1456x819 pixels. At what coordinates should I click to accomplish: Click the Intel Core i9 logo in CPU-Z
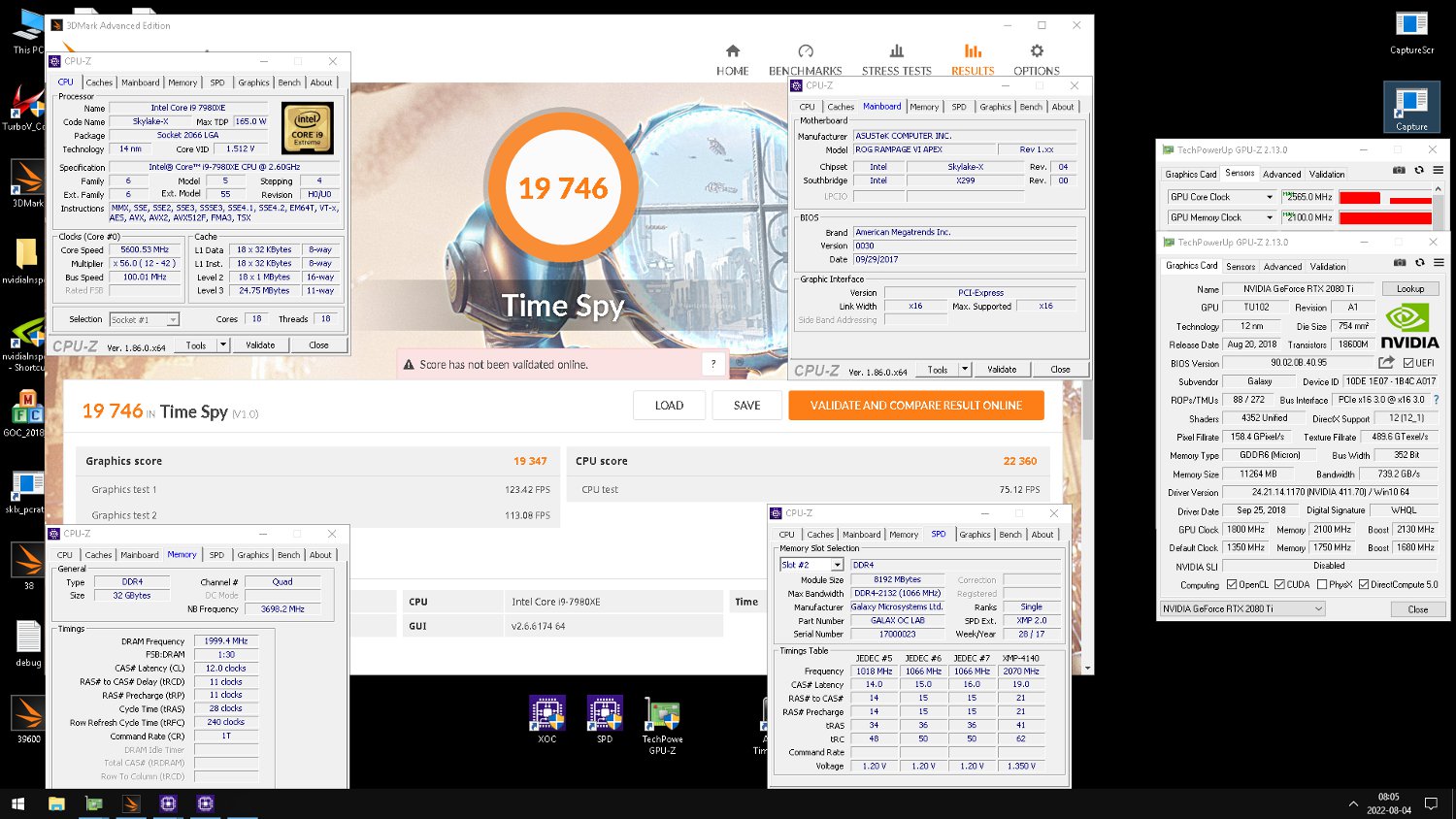tap(308, 128)
